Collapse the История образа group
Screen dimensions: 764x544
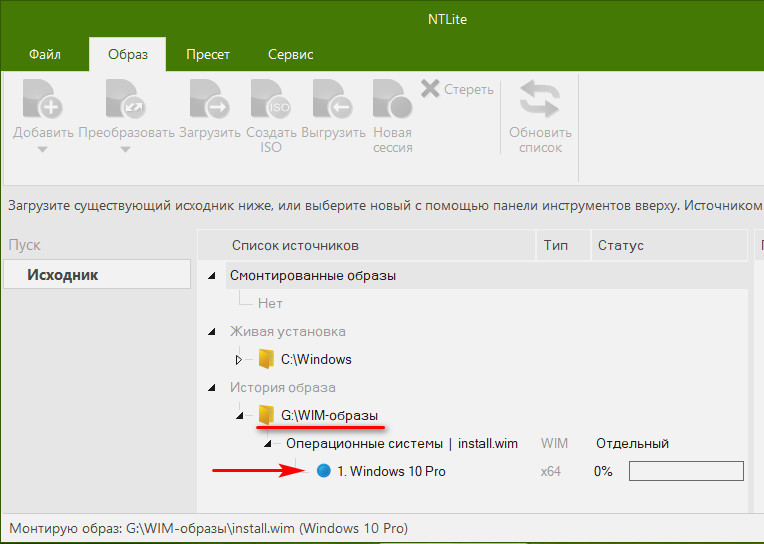tap(212, 388)
